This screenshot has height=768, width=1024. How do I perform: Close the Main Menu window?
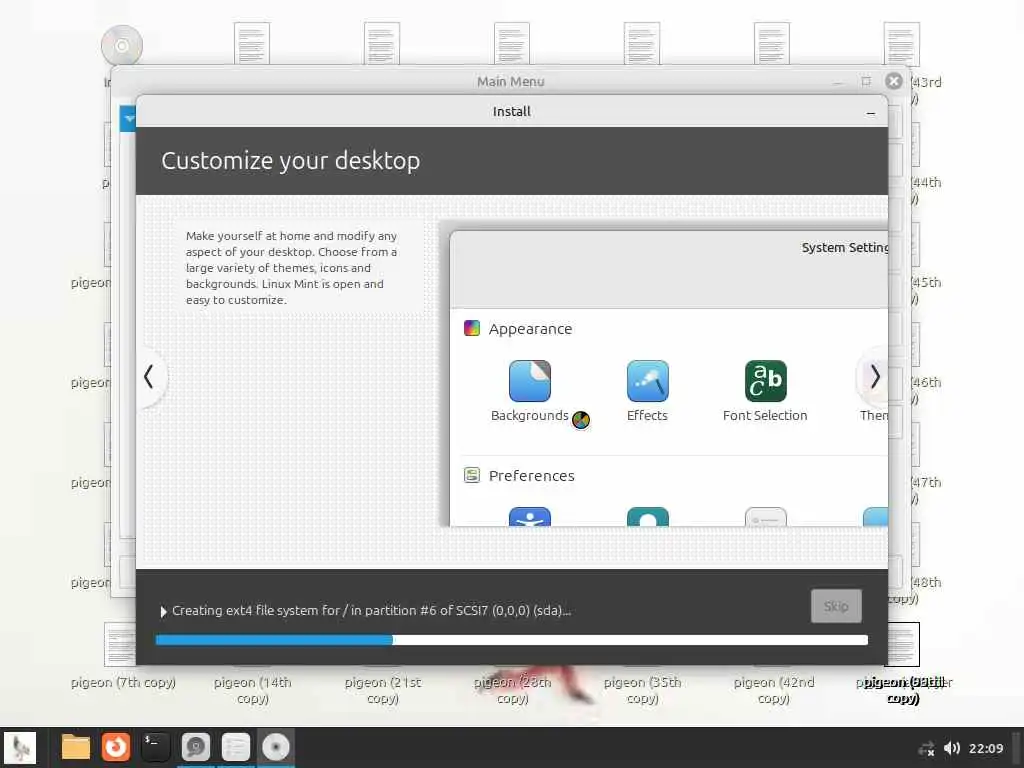[x=894, y=81]
